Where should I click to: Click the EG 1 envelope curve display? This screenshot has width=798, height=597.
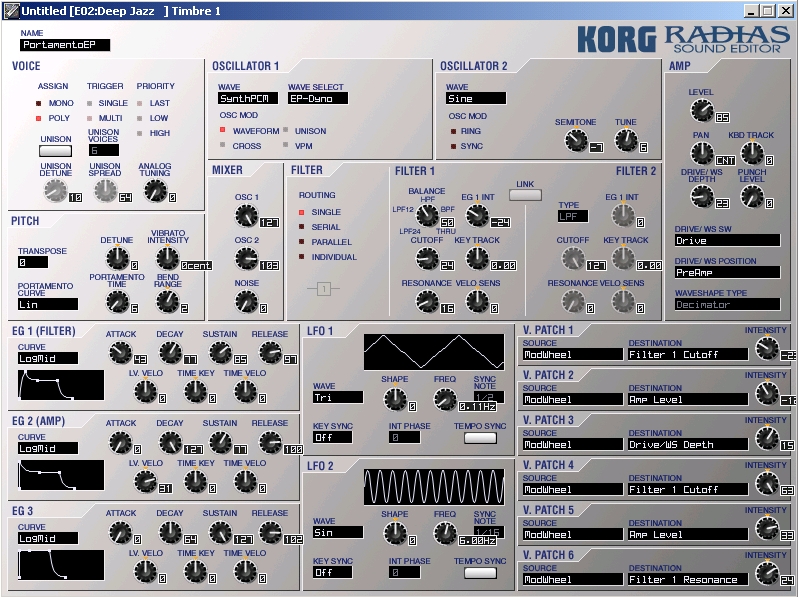point(61,385)
